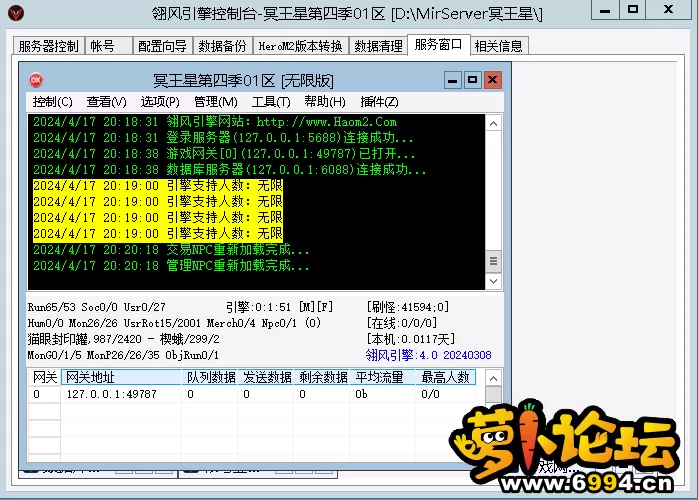Sort by 队列数据 column header
698x500 pixels.
(x=210, y=378)
